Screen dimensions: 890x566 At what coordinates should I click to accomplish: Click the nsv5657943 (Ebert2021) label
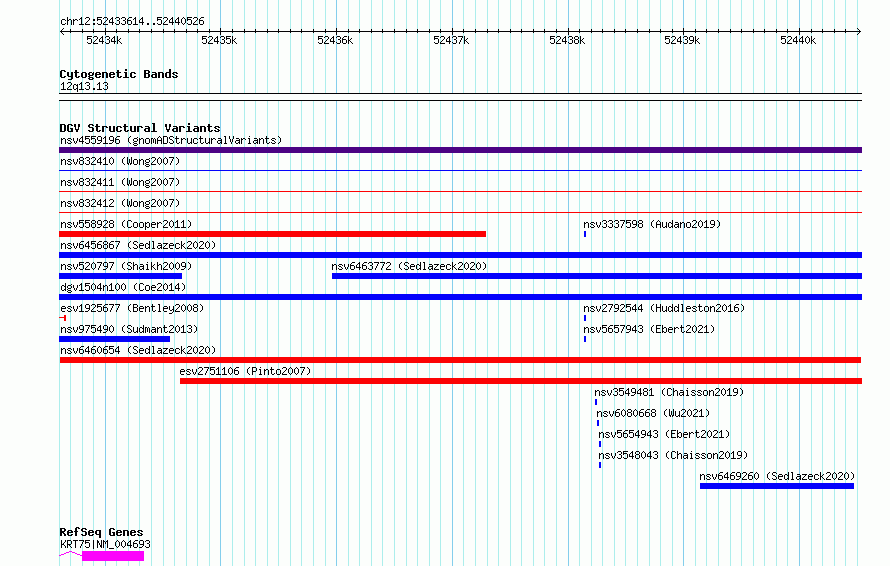click(x=649, y=329)
